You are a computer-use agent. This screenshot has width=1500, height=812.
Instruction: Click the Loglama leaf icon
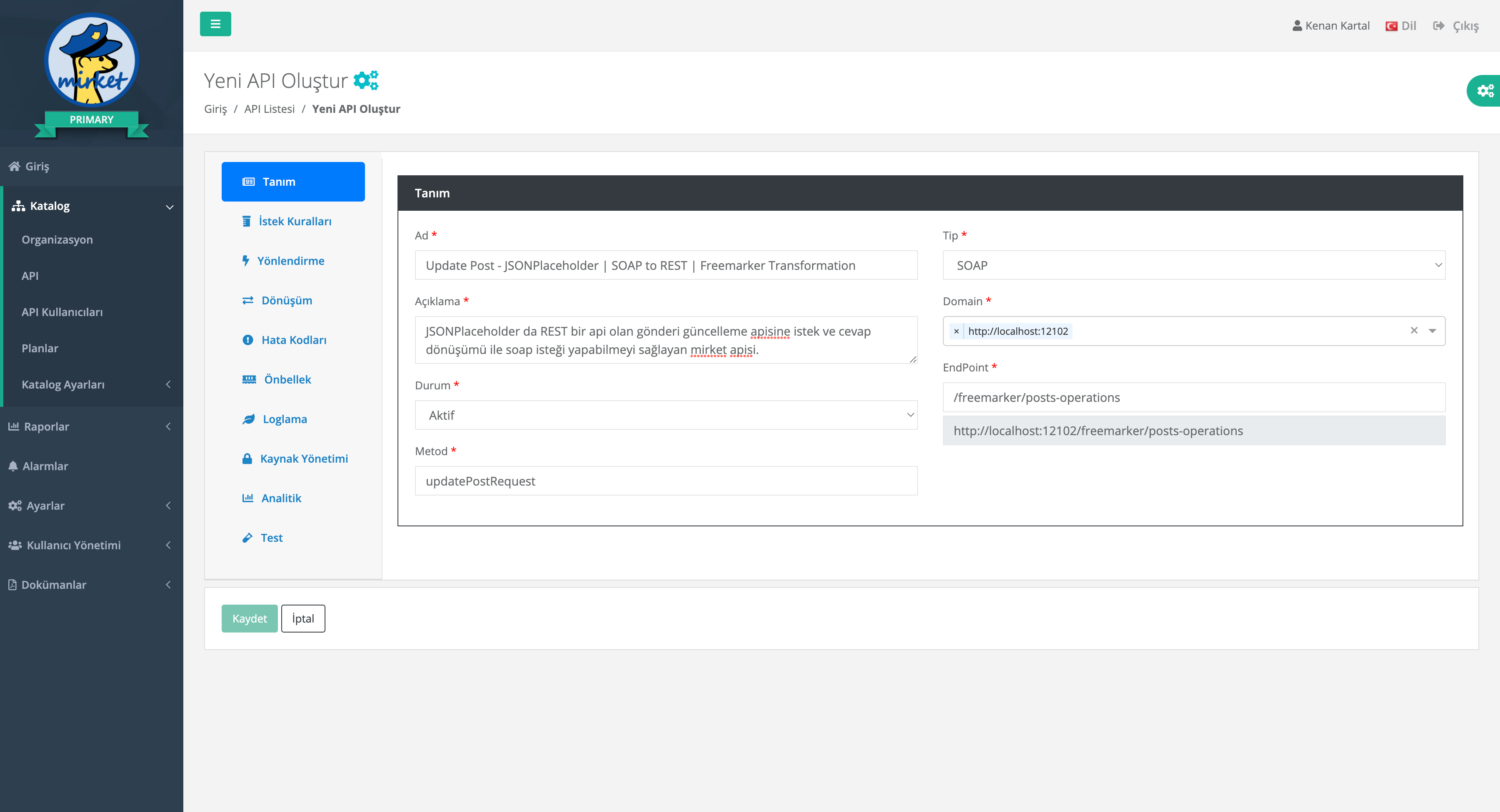[x=249, y=419]
